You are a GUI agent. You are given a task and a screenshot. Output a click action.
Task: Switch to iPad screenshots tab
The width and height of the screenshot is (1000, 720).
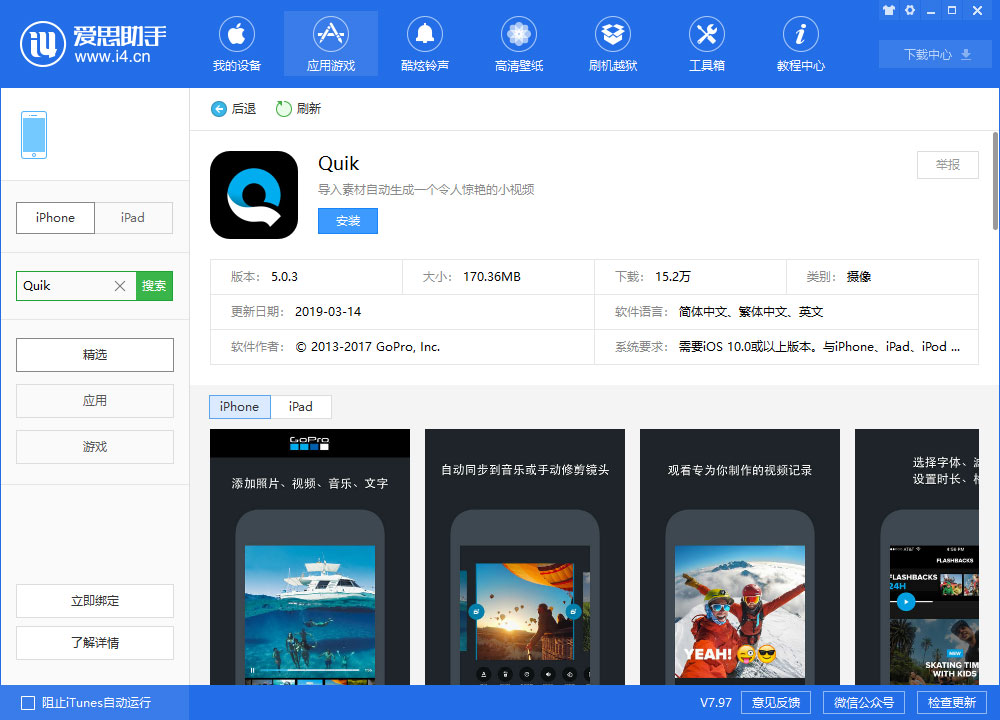pyautogui.click(x=301, y=407)
